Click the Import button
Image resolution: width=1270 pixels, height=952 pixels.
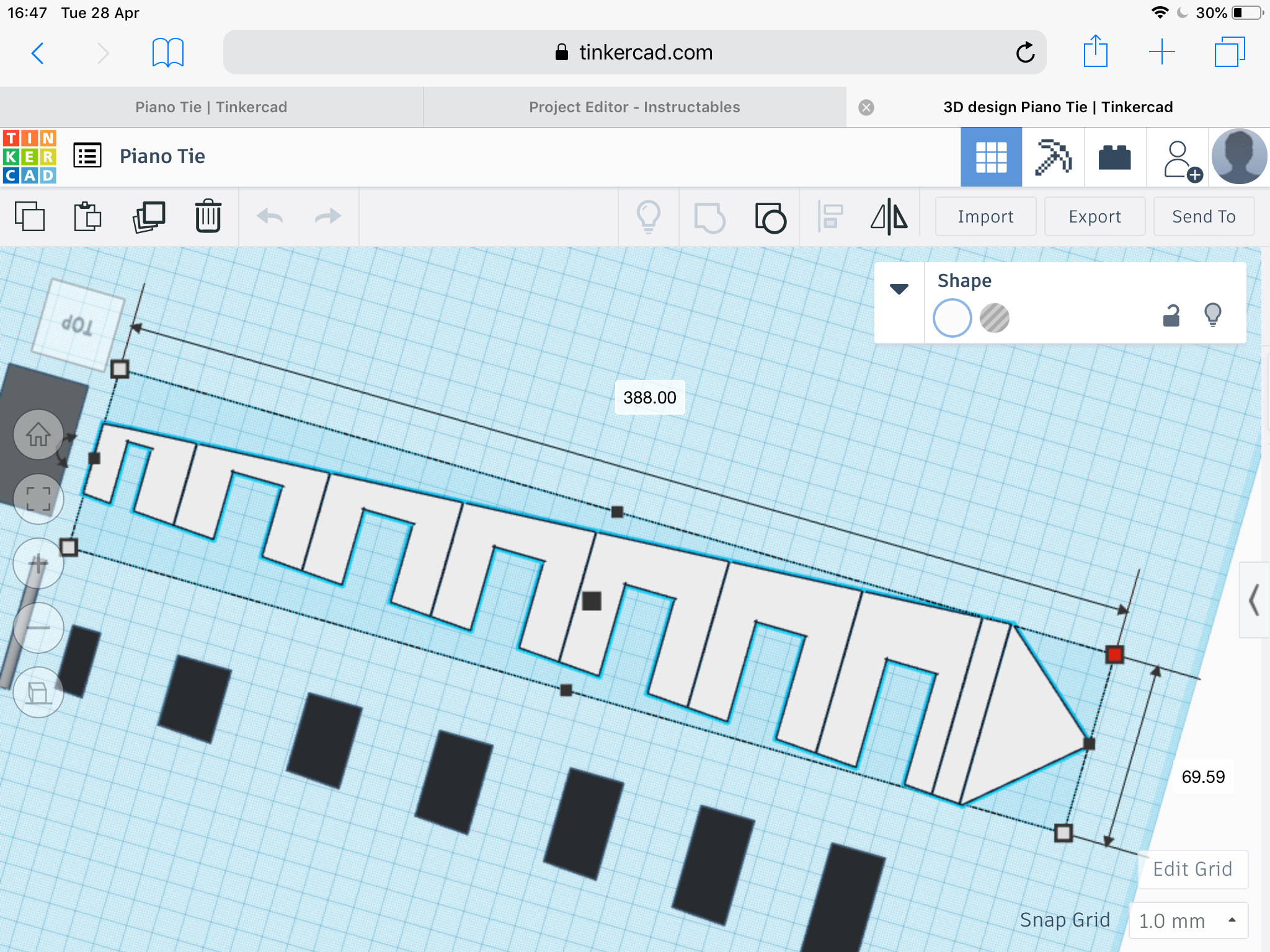(x=985, y=216)
